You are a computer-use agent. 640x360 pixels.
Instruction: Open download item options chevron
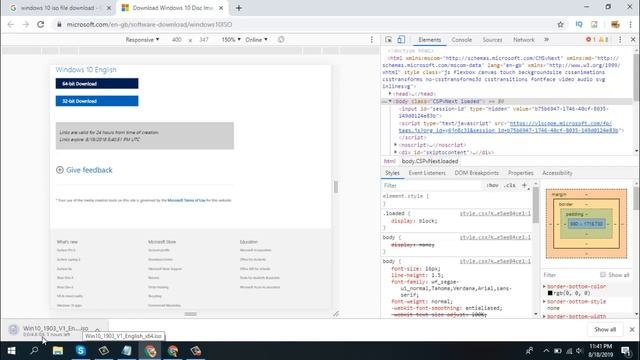[x=97, y=330]
